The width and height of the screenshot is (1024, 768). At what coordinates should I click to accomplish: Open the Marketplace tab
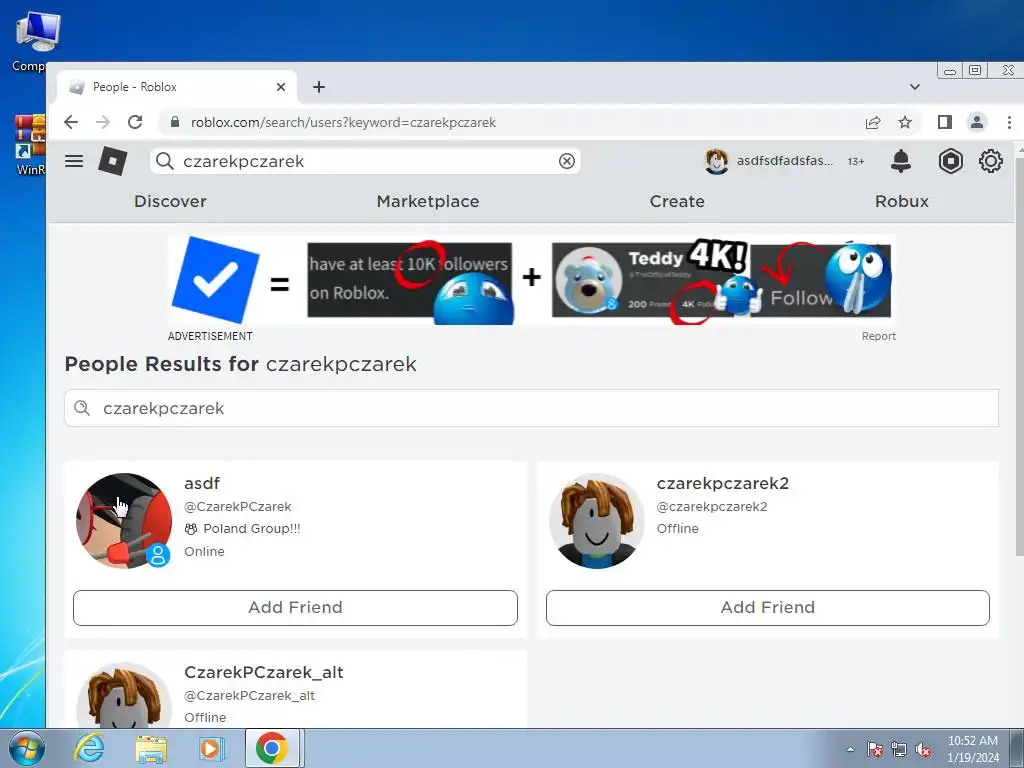pyautogui.click(x=428, y=201)
